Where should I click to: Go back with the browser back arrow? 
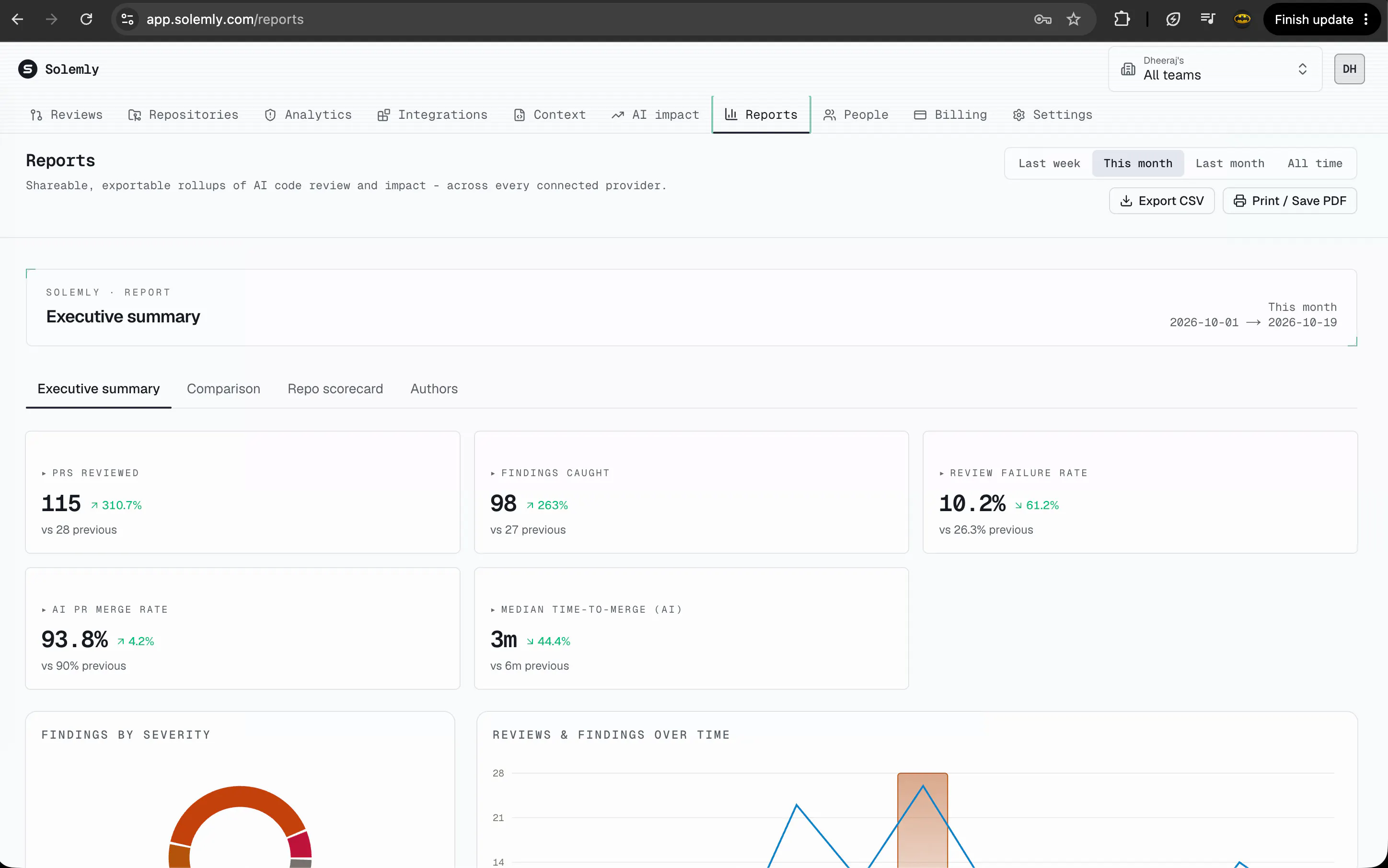click(17, 20)
